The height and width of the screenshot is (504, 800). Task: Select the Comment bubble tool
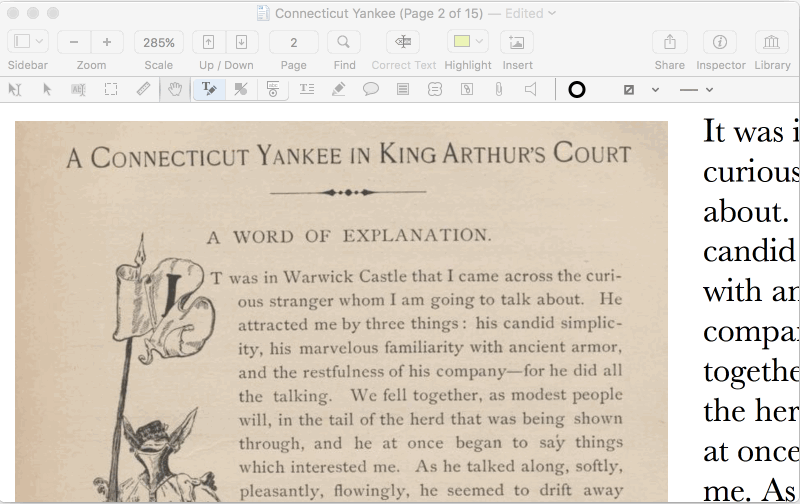click(x=371, y=90)
